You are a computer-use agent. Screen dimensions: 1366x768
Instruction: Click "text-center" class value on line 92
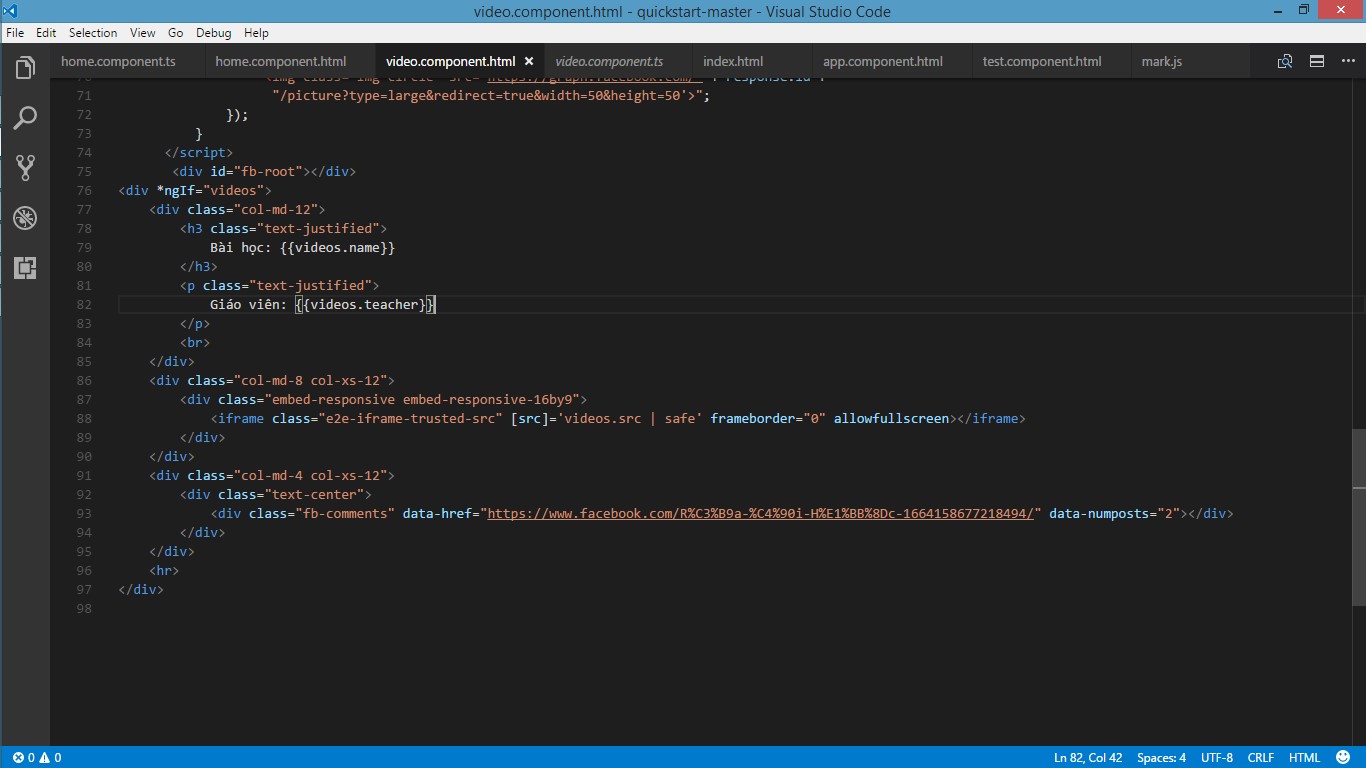(318, 494)
